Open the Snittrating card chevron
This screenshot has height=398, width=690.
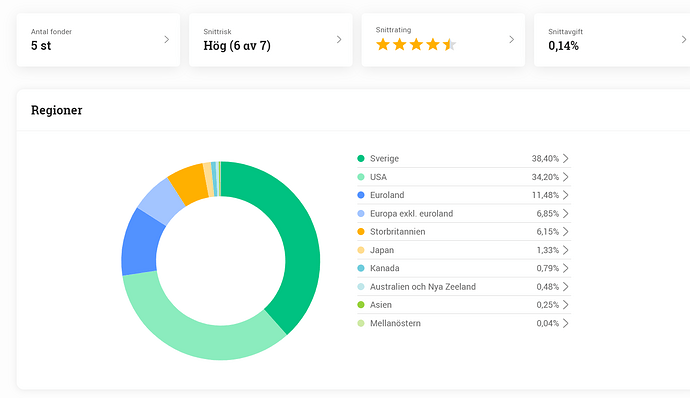point(511,40)
